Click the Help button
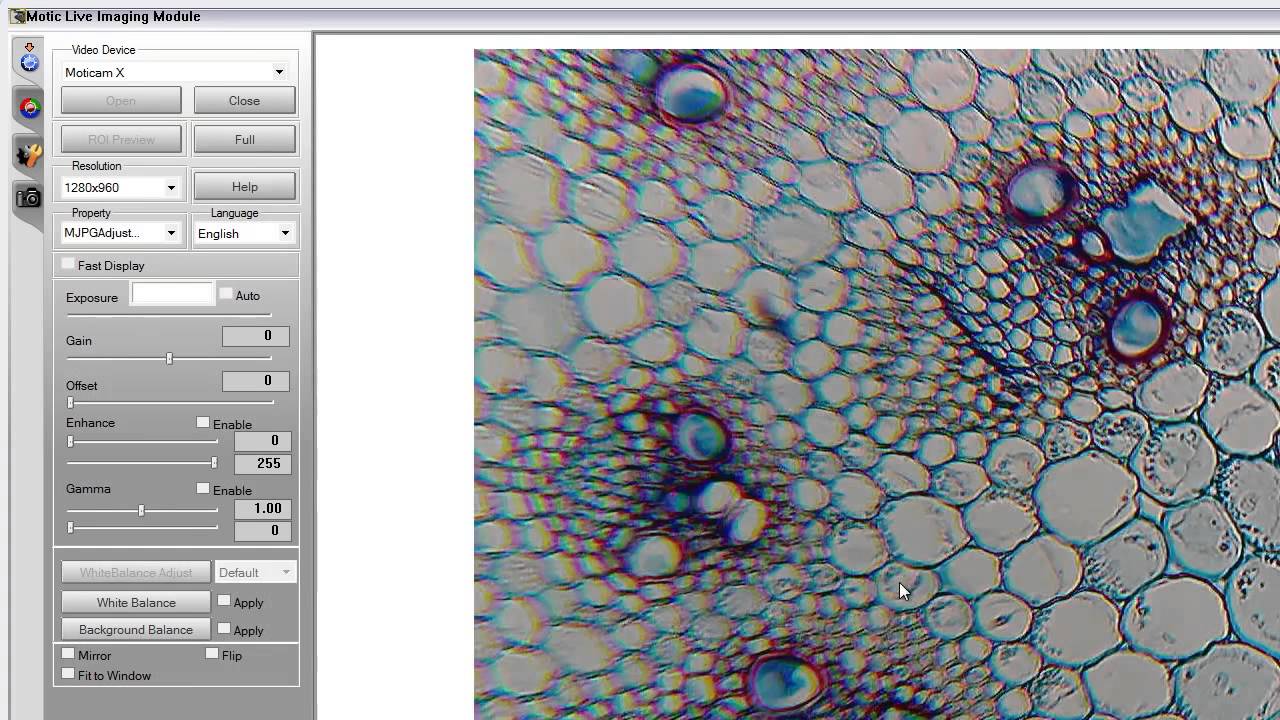The width and height of the screenshot is (1280, 720). pos(244,186)
